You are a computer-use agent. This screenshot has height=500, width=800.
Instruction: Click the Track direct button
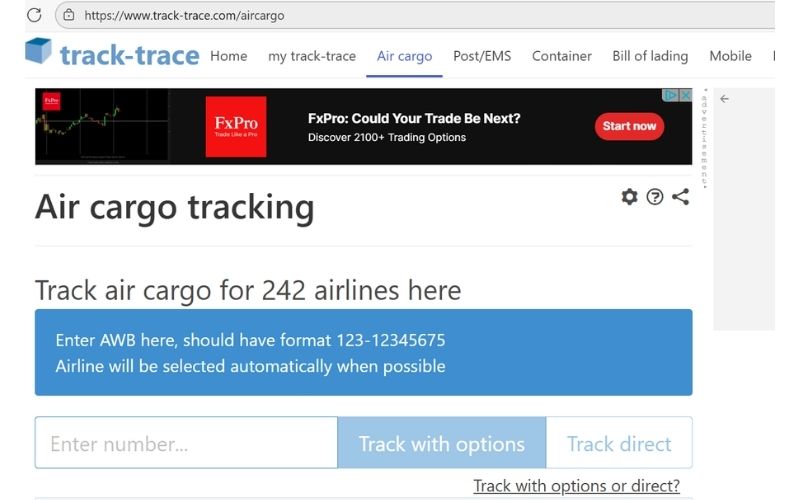(x=619, y=443)
